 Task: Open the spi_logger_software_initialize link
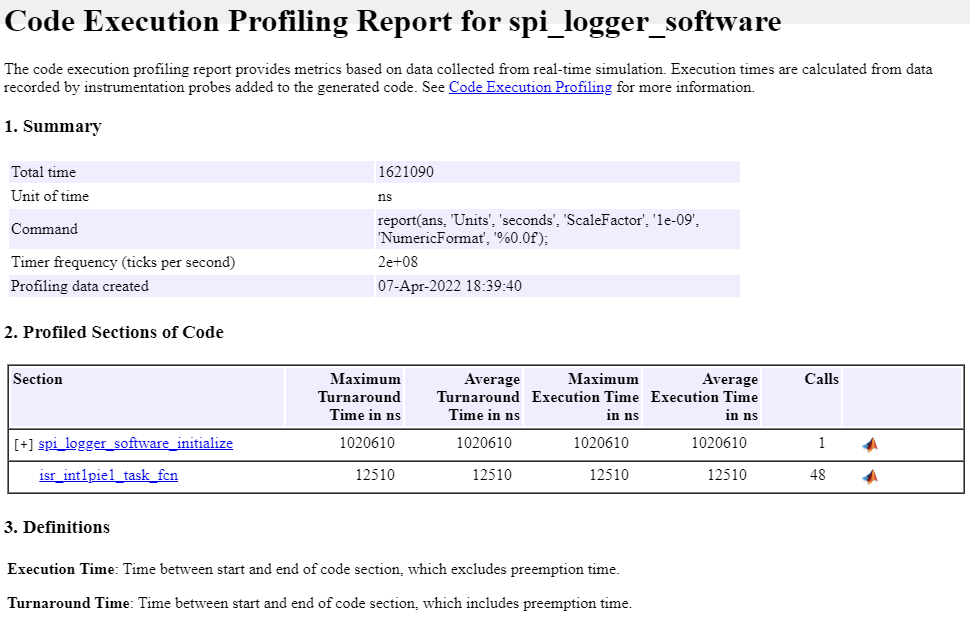point(135,444)
